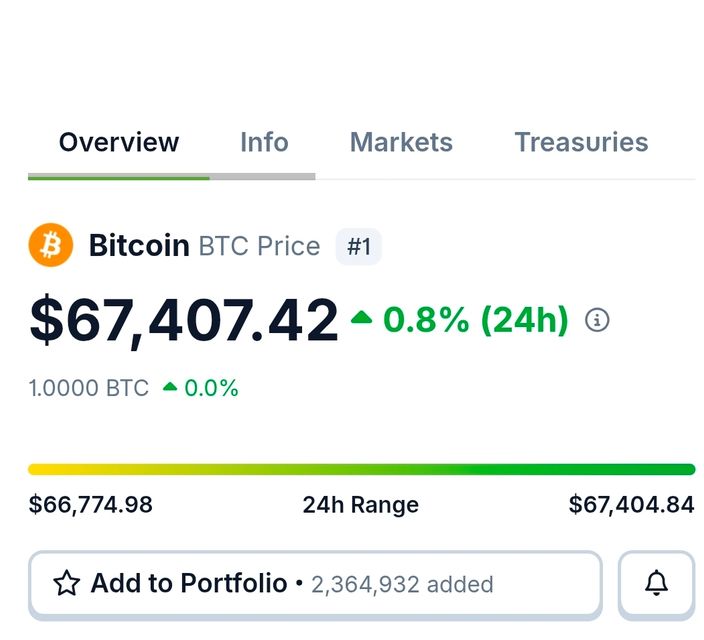
Task: Click the orange Bitcoin logo icon
Action: 51,245
